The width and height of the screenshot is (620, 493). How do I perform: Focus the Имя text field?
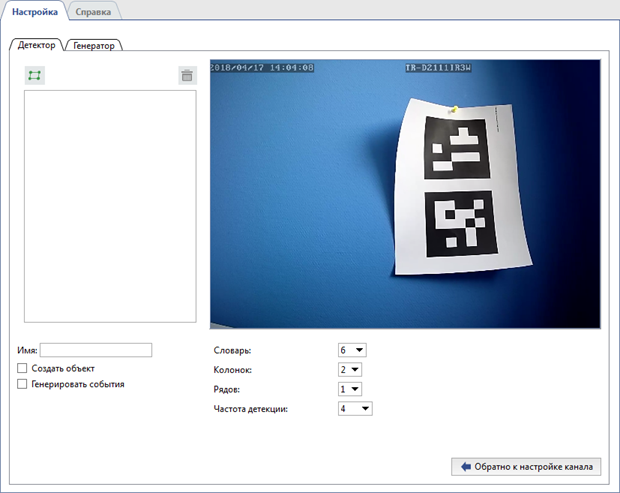(96, 350)
